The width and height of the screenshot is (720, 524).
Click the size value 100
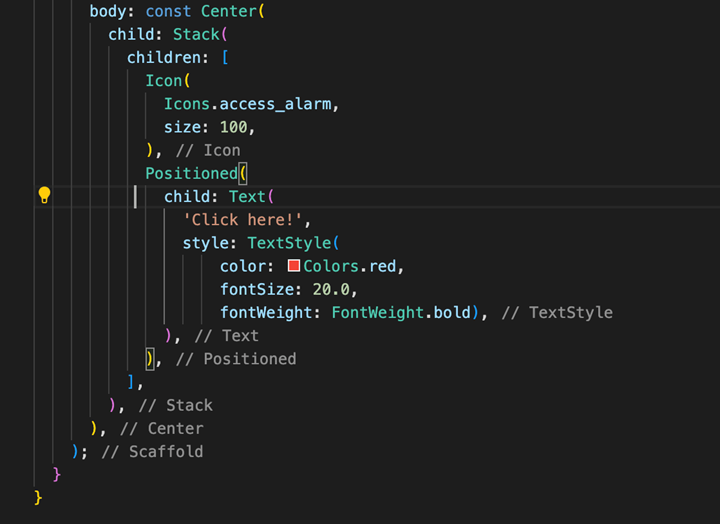coord(234,127)
